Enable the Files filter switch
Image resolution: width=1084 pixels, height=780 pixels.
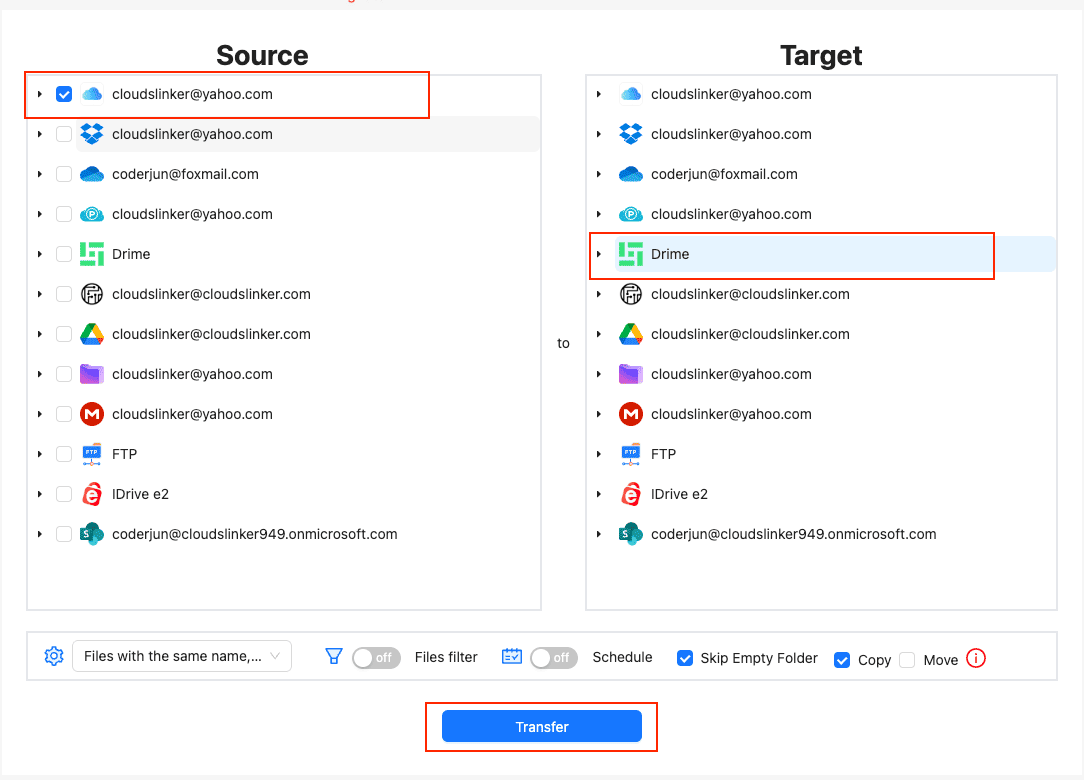pyautogui.click(x=376, y=657)
